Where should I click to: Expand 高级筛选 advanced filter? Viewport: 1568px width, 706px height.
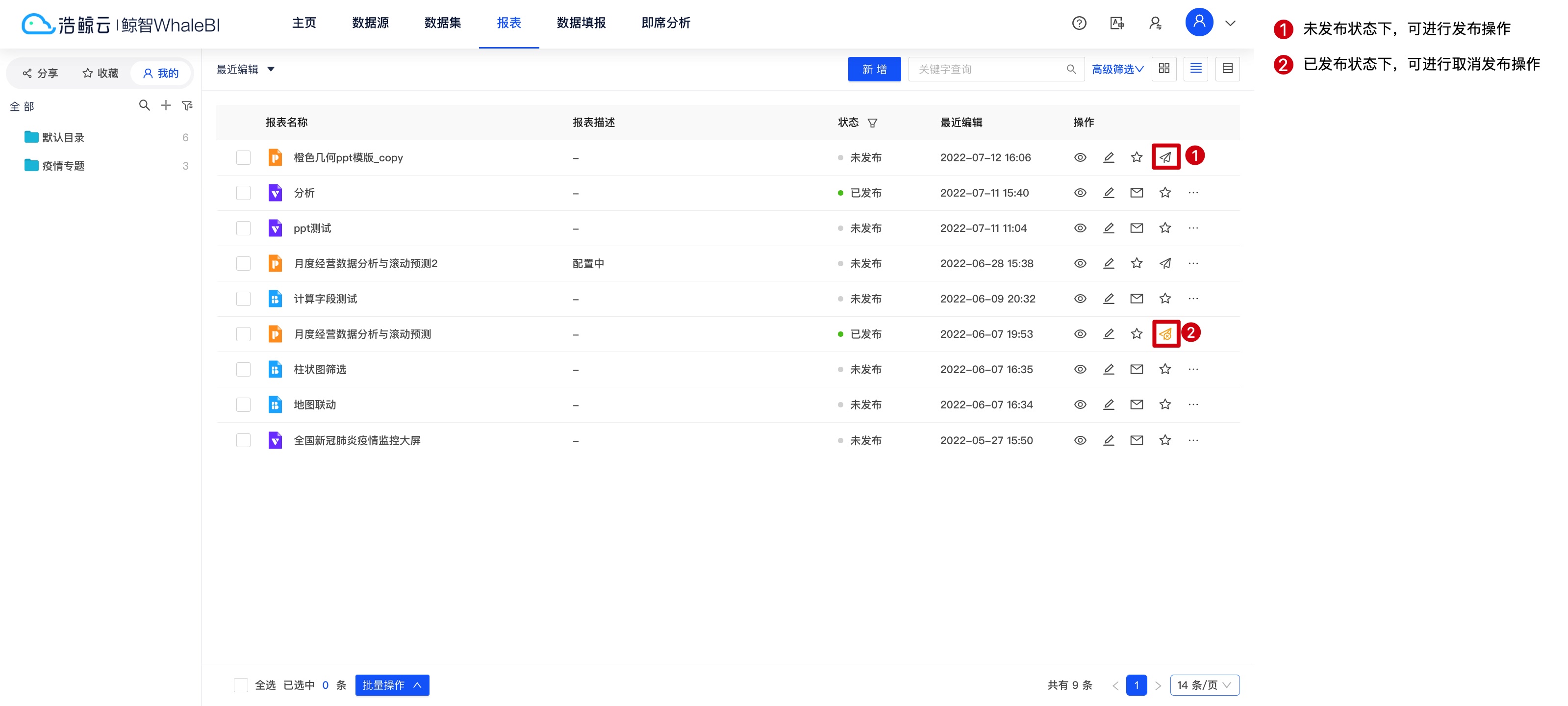(x=1117, y=70)
